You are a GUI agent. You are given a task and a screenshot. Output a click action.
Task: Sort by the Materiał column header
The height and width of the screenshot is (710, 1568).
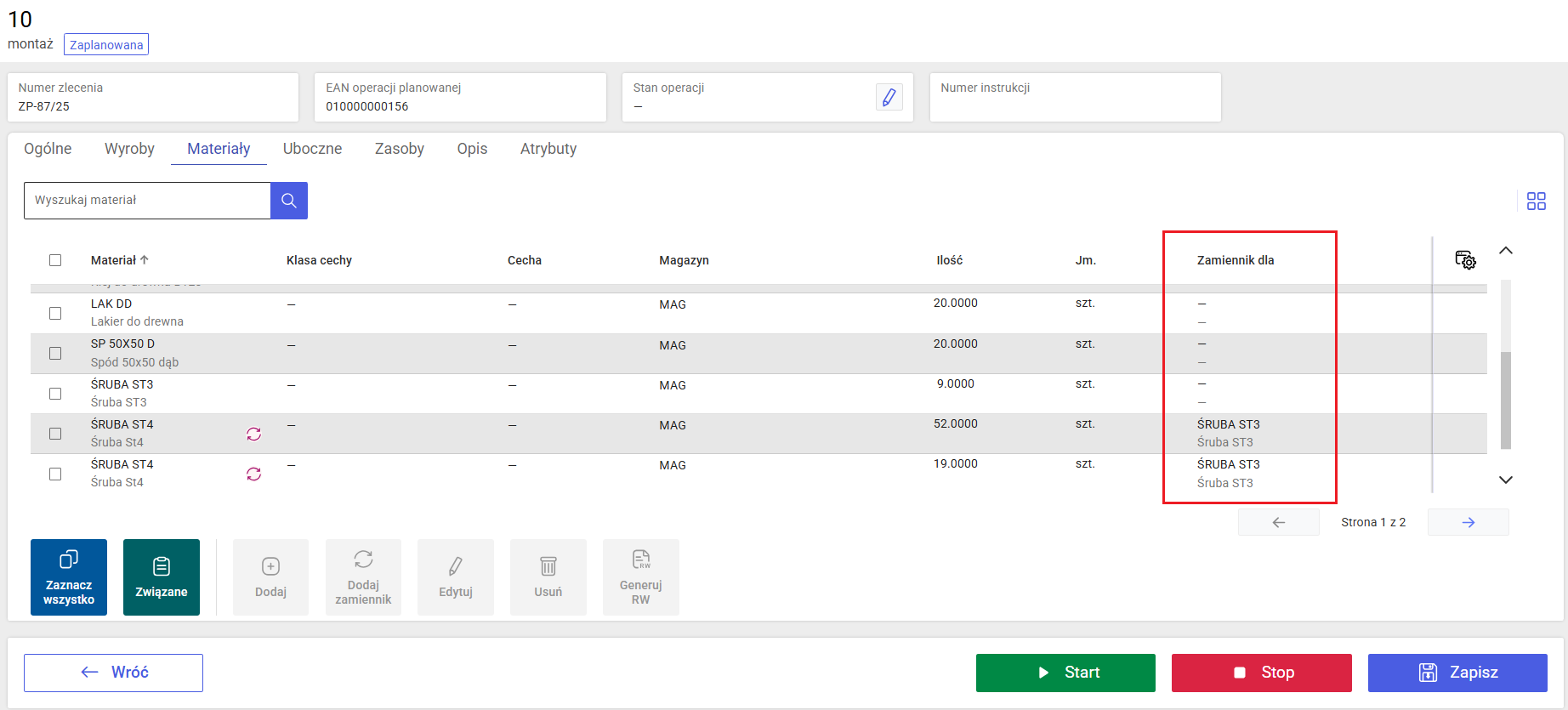click(114, 260)
